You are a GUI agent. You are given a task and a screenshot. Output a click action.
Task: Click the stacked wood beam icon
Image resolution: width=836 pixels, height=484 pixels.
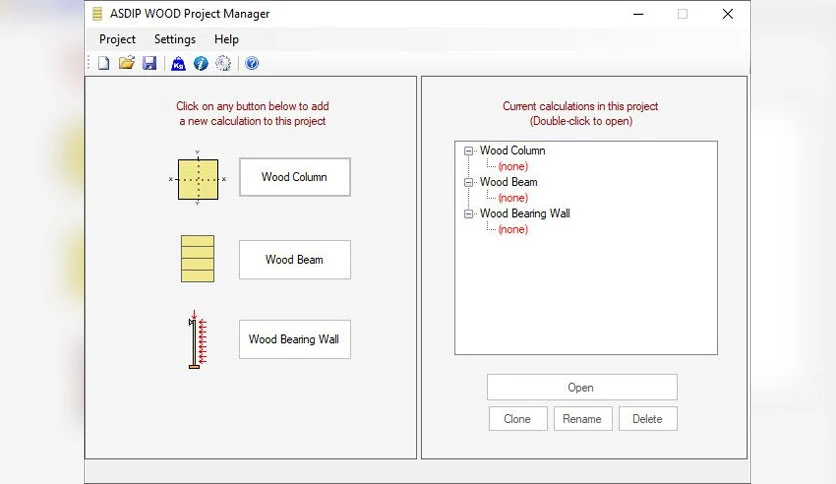pyautogui.click(x=198, y=259)
